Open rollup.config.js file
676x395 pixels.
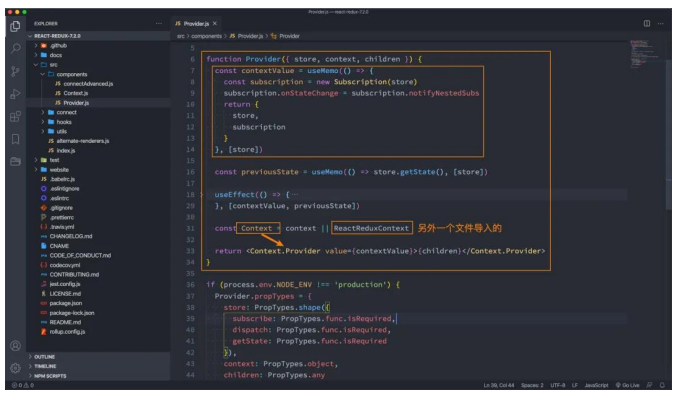[x=67, y=332]
